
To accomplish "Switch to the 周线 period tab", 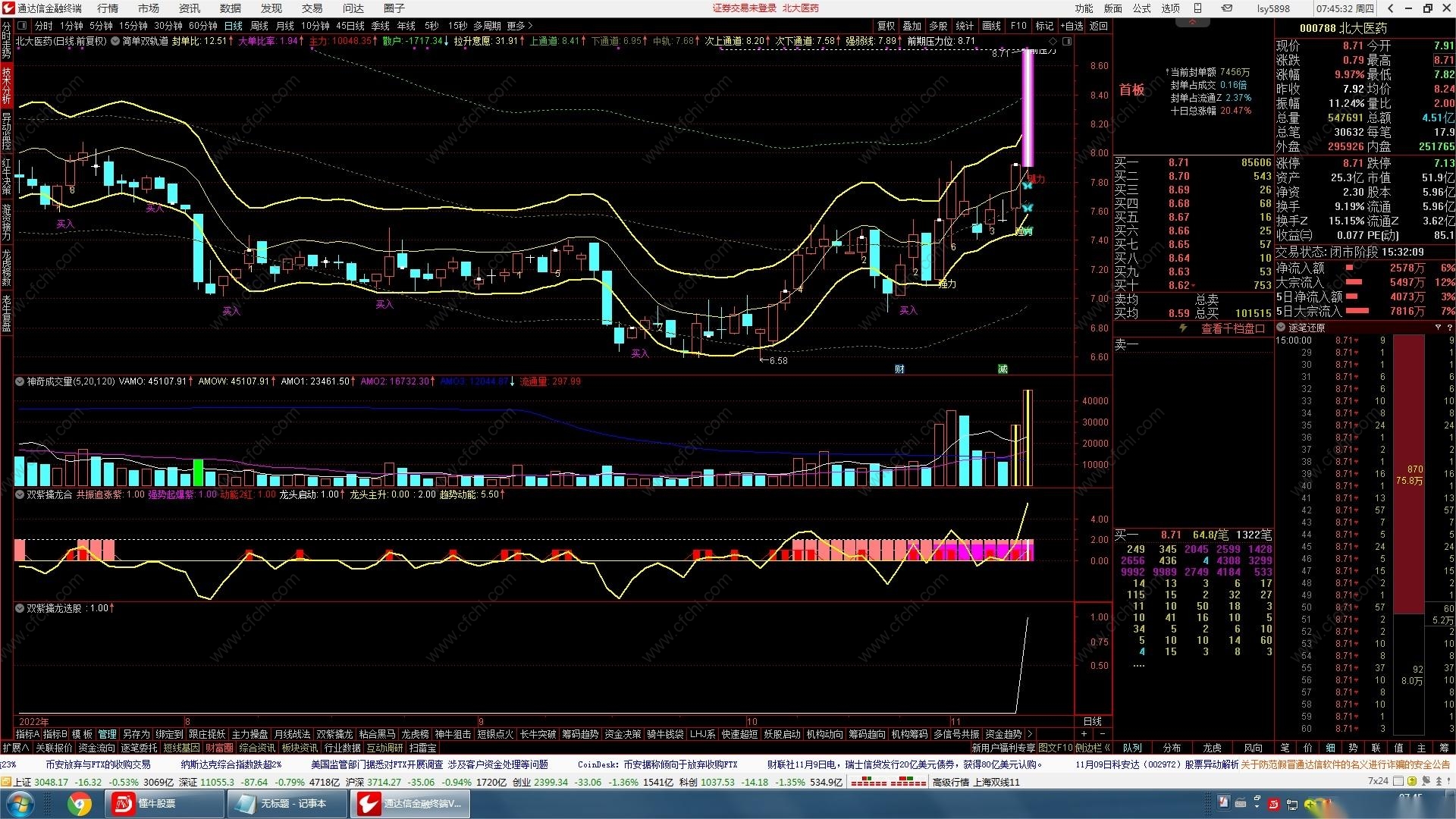I will (259, 26).
